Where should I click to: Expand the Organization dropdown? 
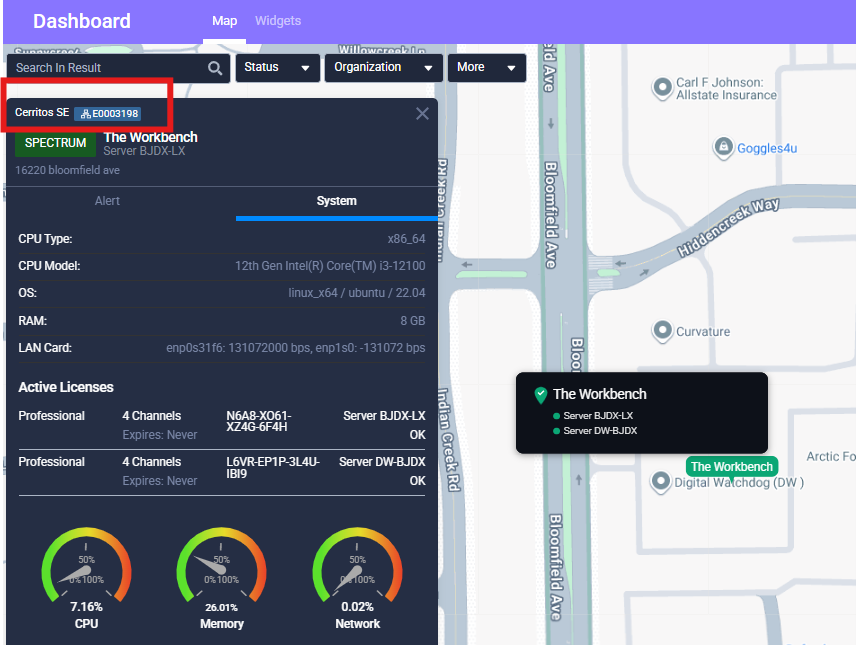(x=384, y=68)
